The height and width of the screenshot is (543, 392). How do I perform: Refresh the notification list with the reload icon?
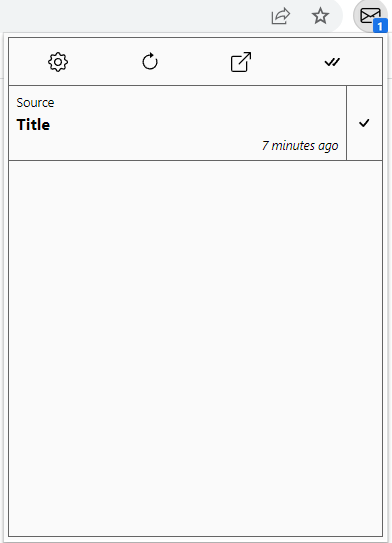tap(150, 62)
